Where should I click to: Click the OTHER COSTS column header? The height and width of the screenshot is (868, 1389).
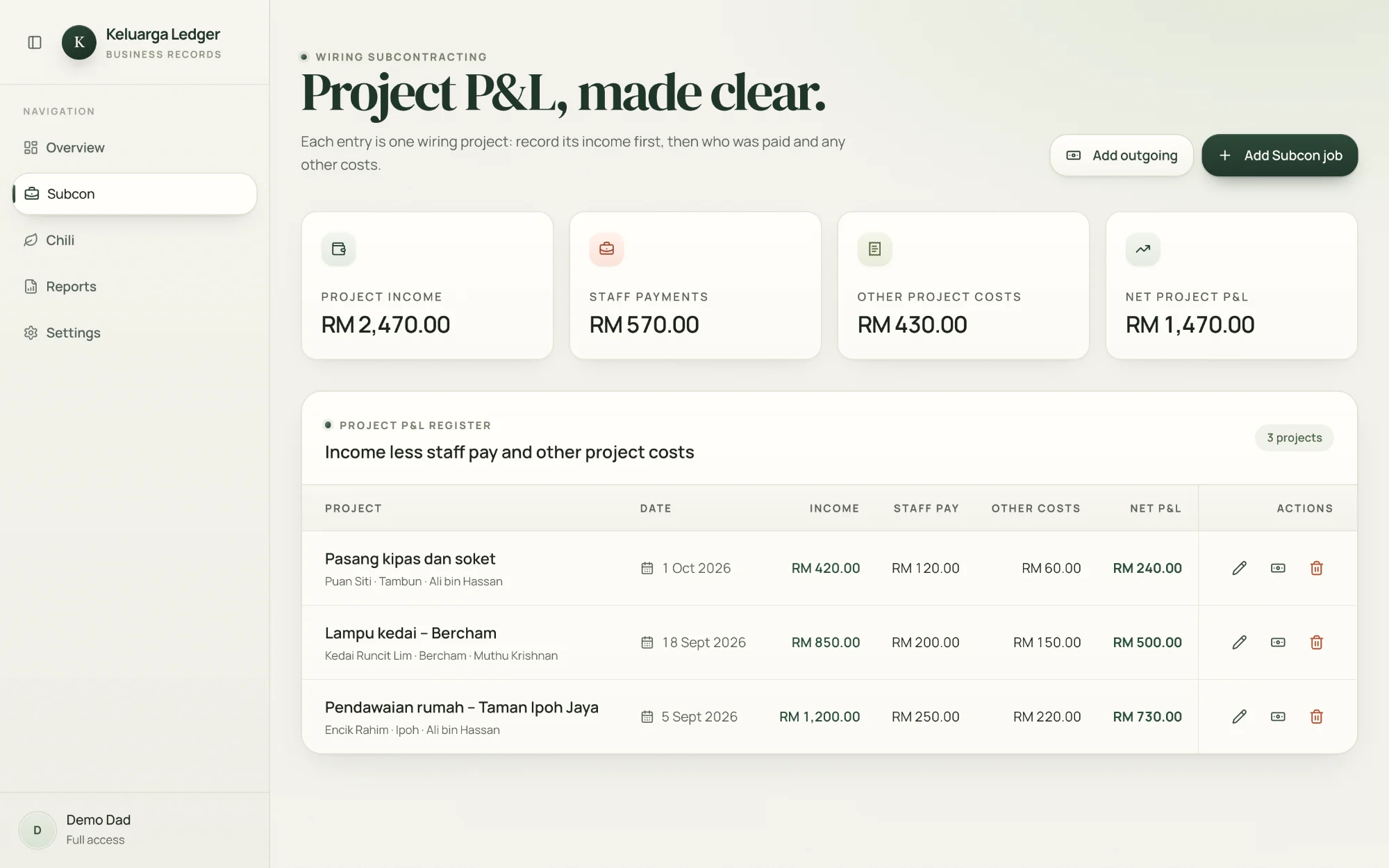(x=1036, y=508)
